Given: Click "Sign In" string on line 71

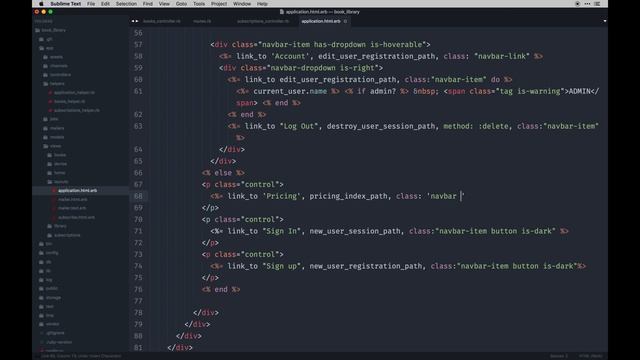Looking at the screenshot, I should coord(281,231).
